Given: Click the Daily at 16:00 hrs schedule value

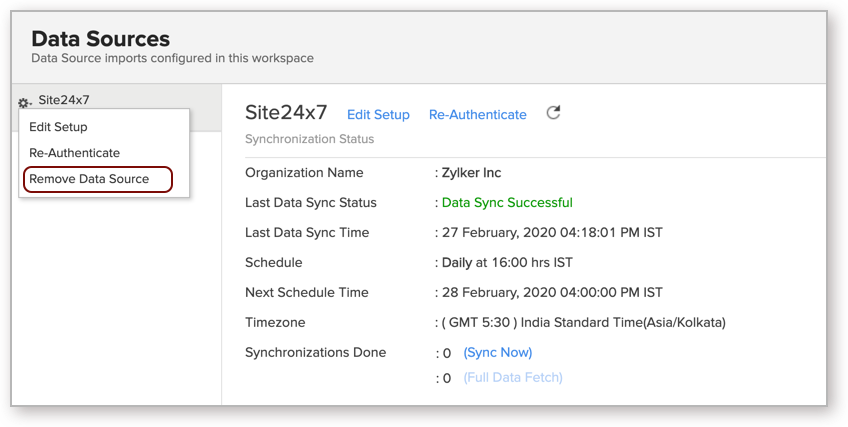Looking at the screenshot, I should (507, 263).
